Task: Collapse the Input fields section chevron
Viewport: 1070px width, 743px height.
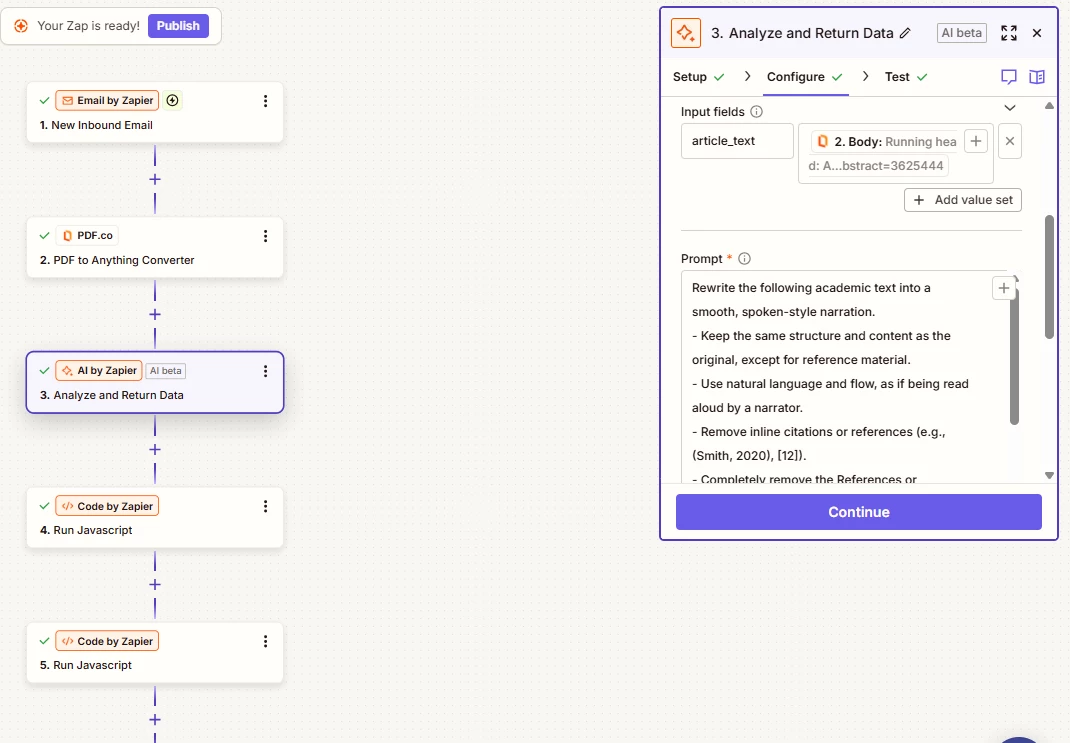Action: pos(1010,108)
